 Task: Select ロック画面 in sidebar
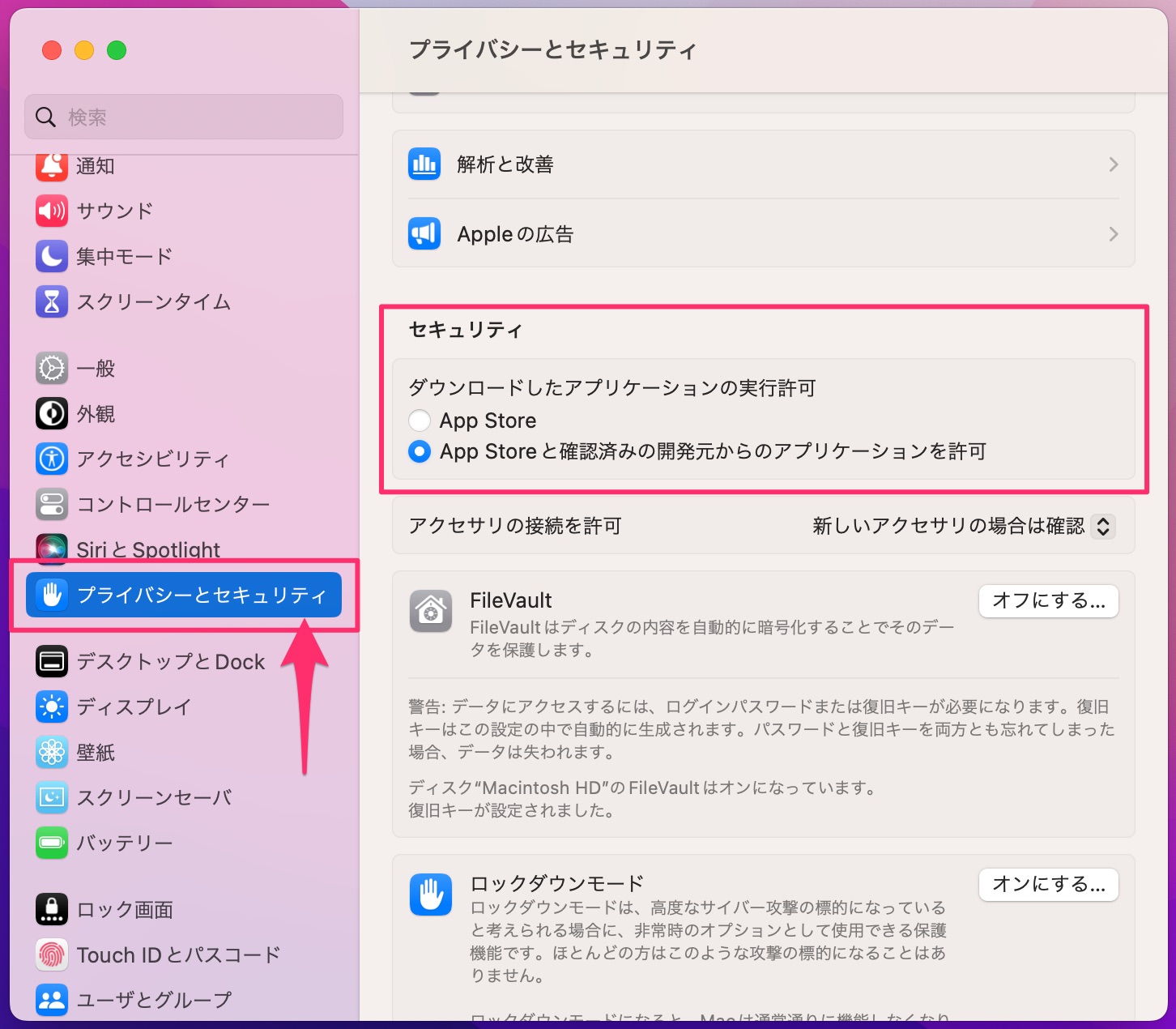pyautogui.click(x=184, y=909)
